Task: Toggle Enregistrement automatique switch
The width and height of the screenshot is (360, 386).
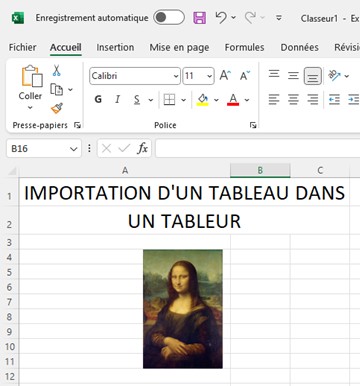Action: pos(169,18)
